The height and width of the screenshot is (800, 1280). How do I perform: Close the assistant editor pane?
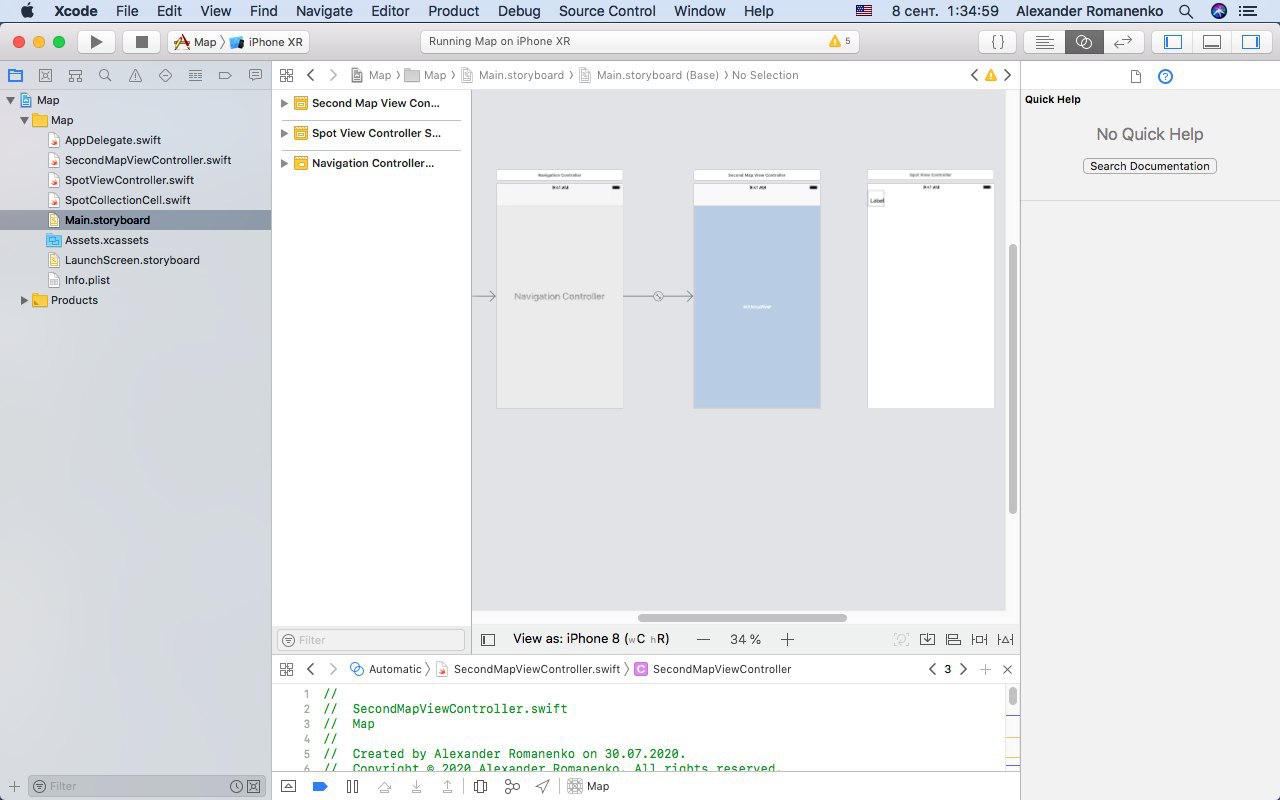[x=1007, y=669]
